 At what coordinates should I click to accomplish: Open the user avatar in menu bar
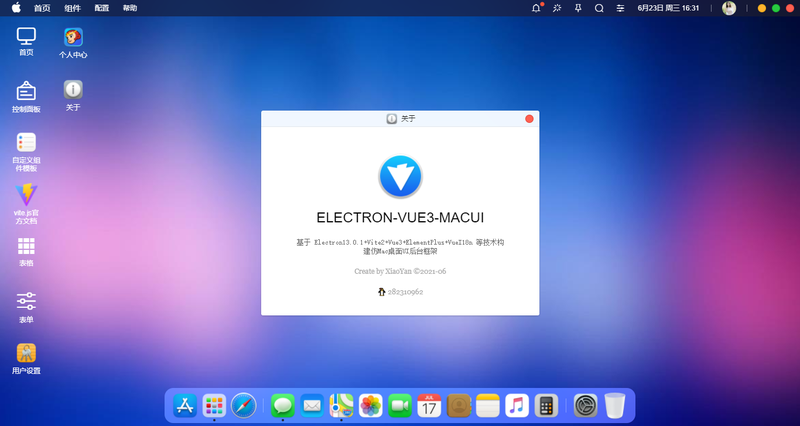729,8
